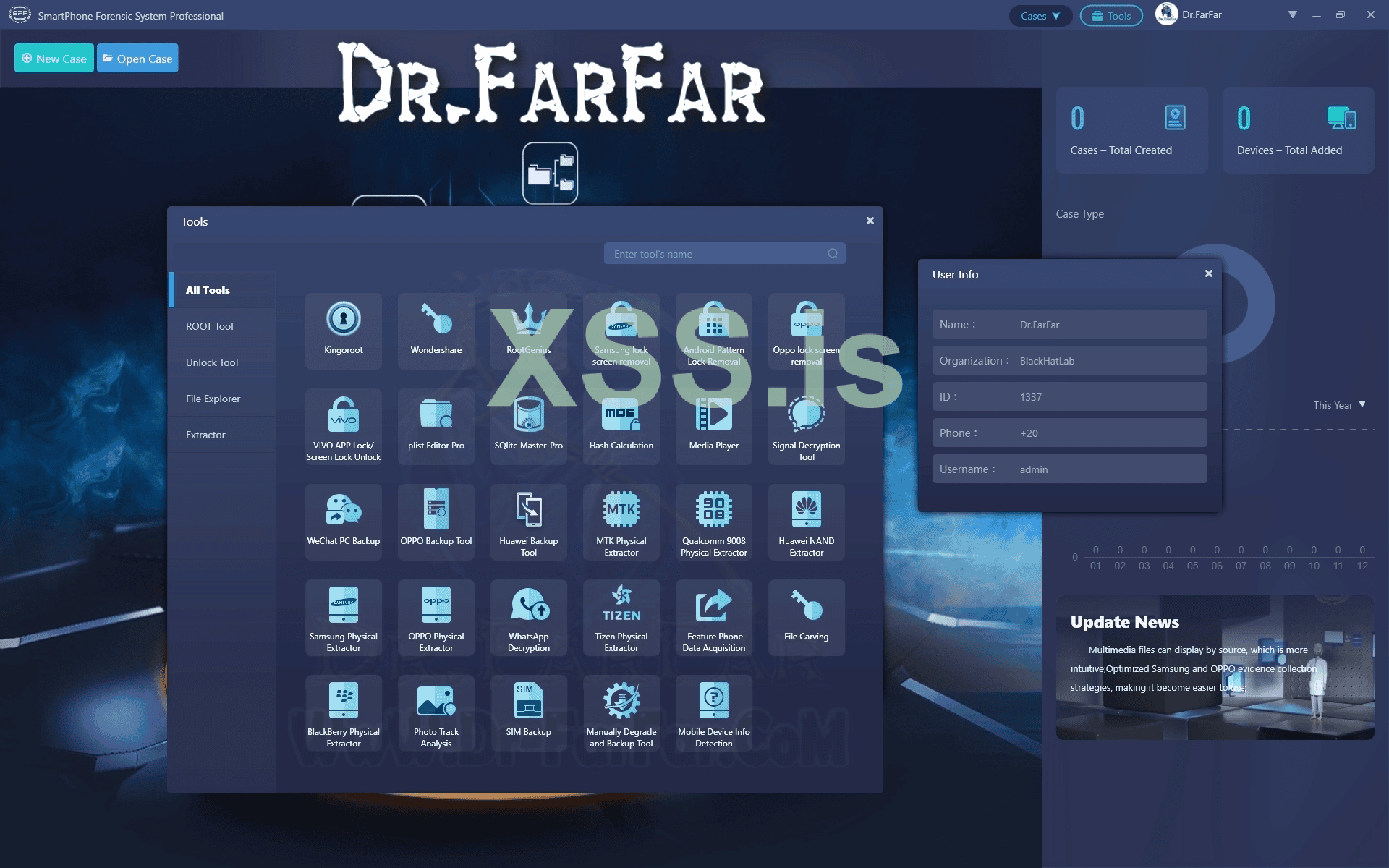The width and height of the screenshot is (1389, 868).
Task: Select the Extractor category
Action: (x=205, y=434)
